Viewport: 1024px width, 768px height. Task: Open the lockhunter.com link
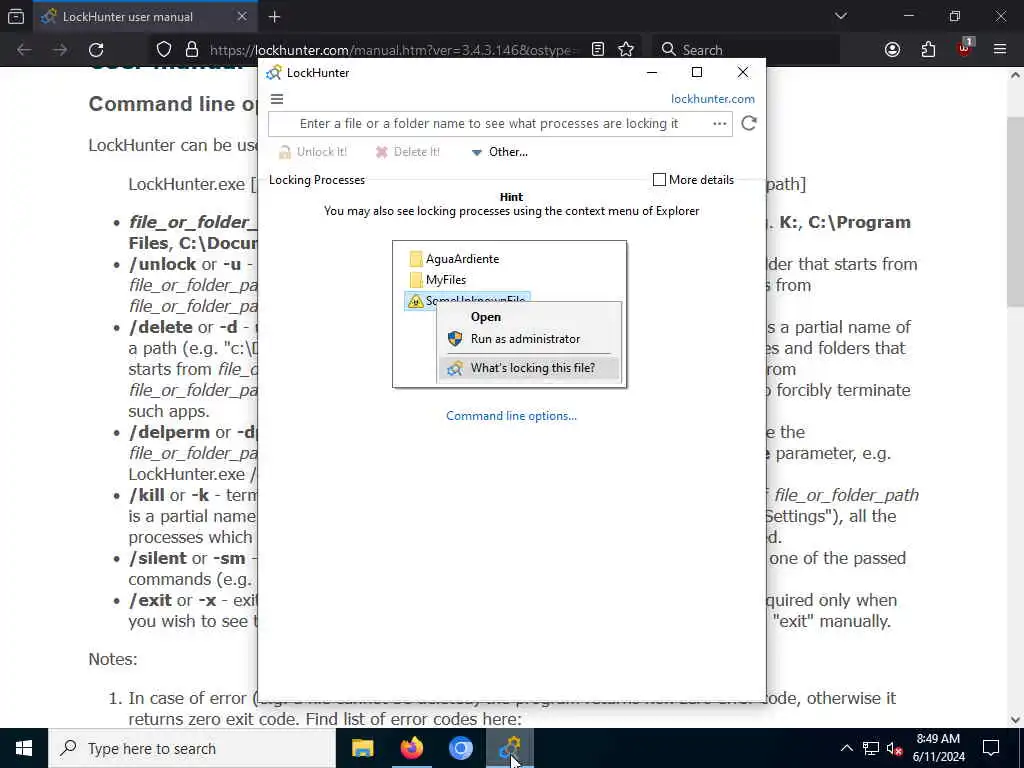712,99
